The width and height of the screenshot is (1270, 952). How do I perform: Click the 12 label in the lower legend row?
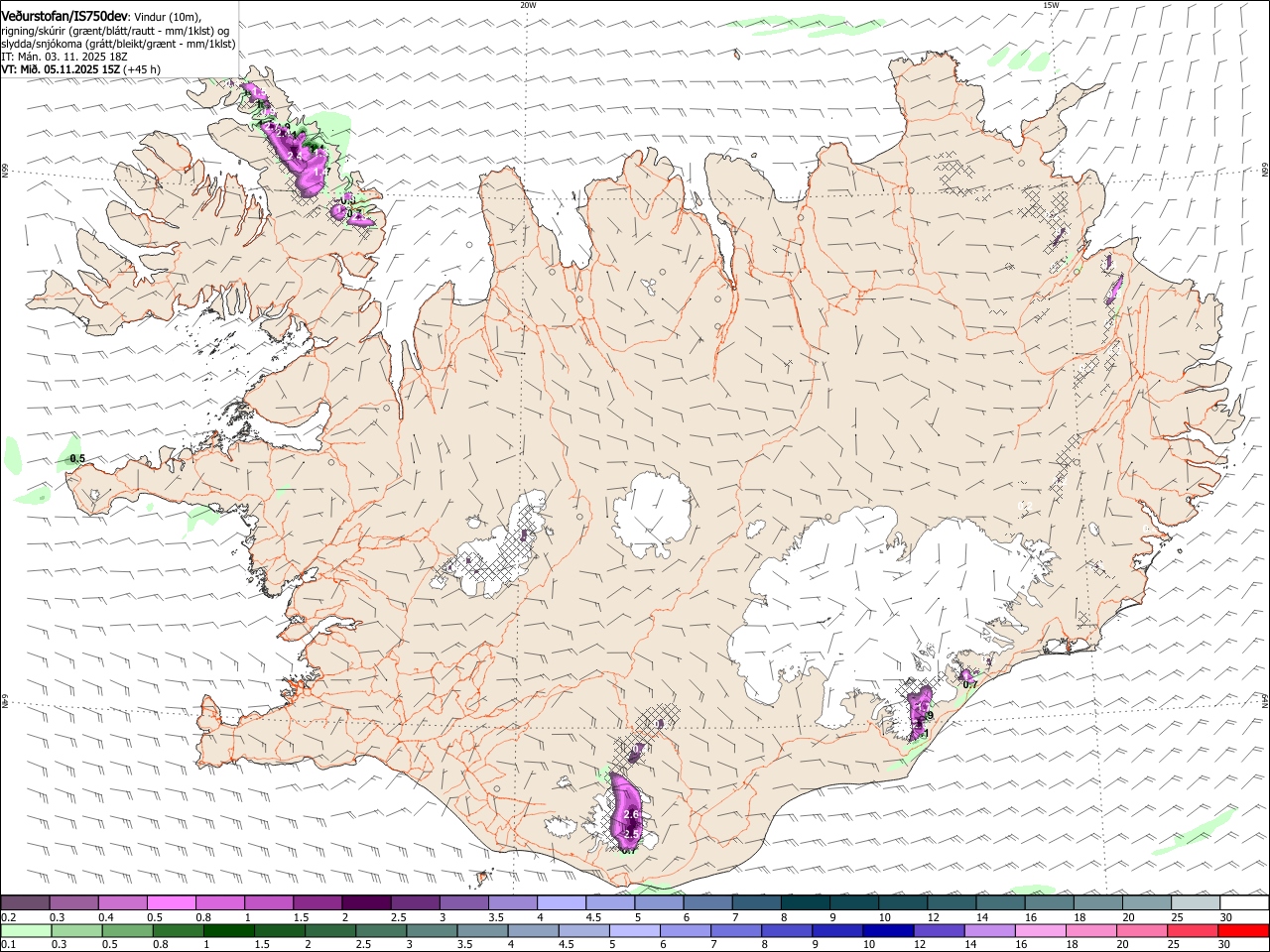920,945
